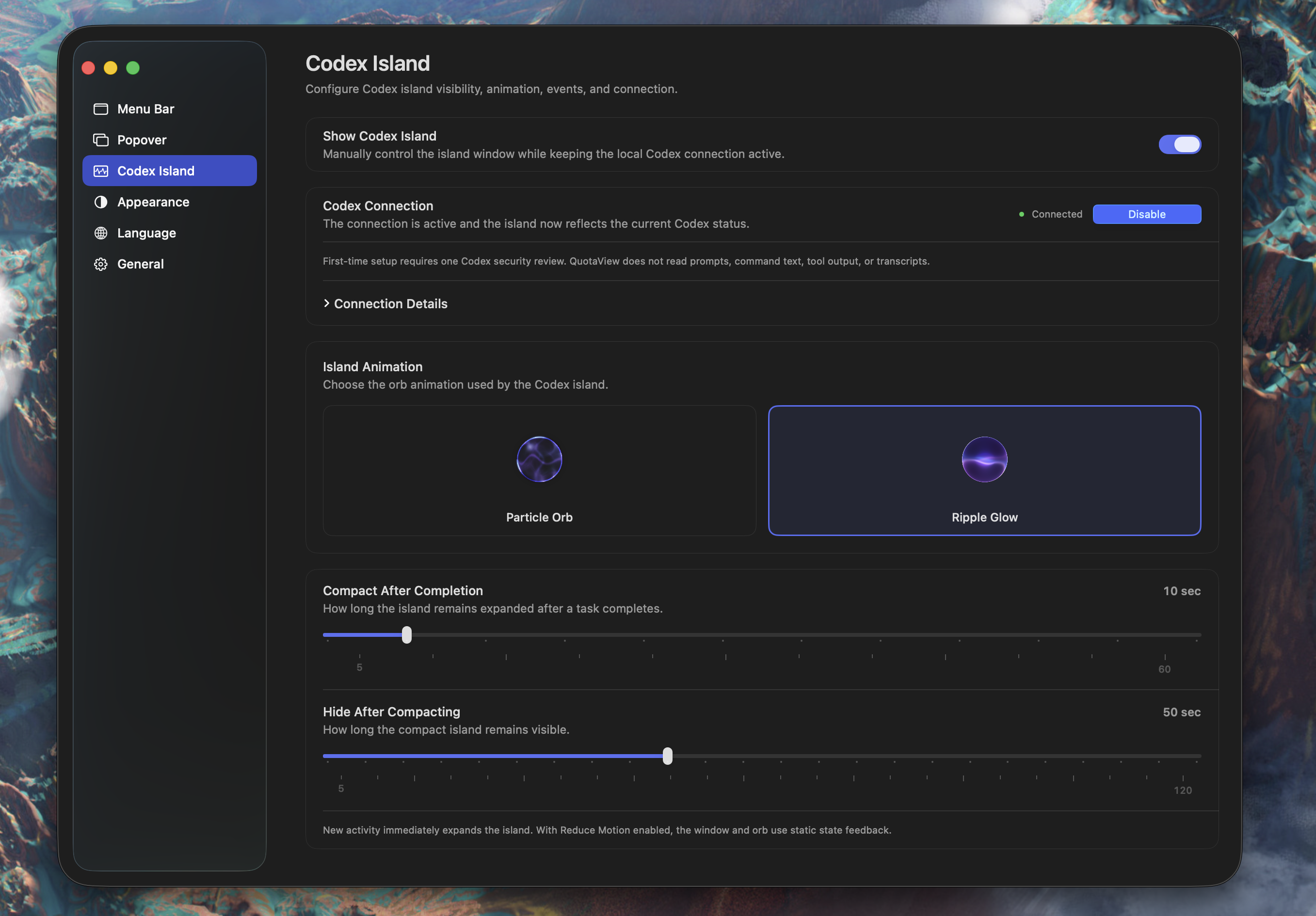The height and width of the screenshot is (916, 1316).
Task: Click the General gear icon
Action: (101, 264)
